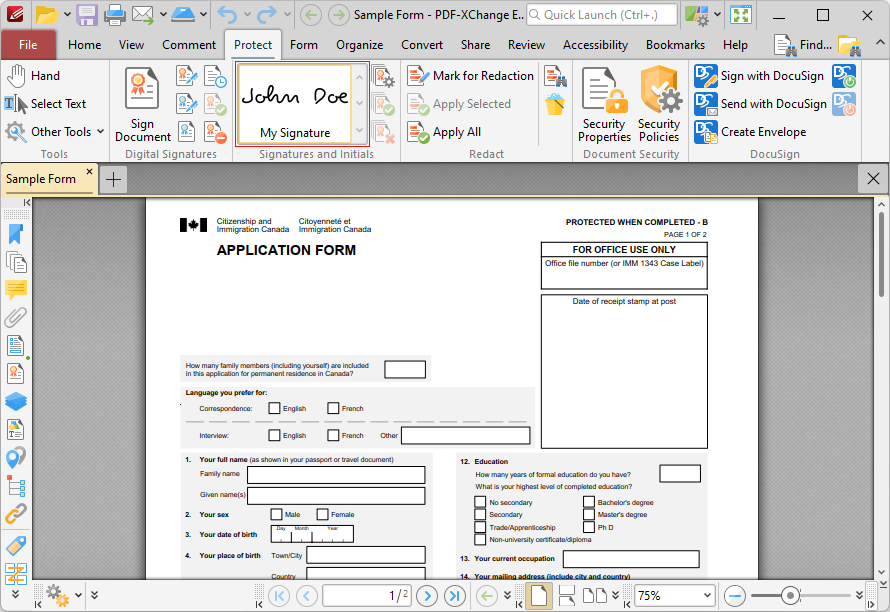Check Interview French checkbox
Viewport: 890px width, 612px height.
[x=333, y=435]
